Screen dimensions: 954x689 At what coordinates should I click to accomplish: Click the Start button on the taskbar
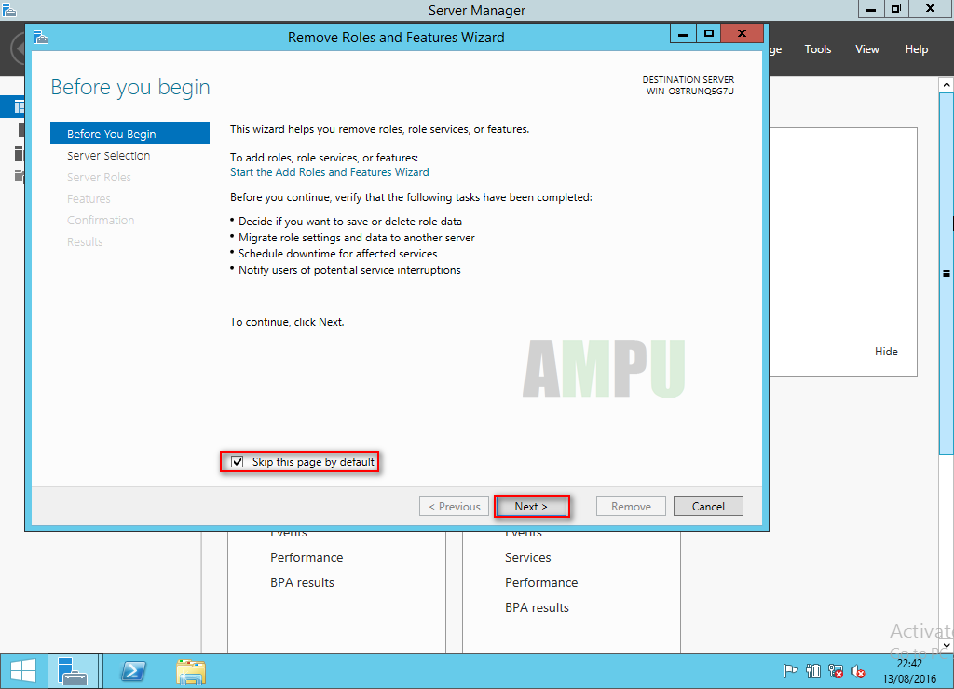coord(22,670)
